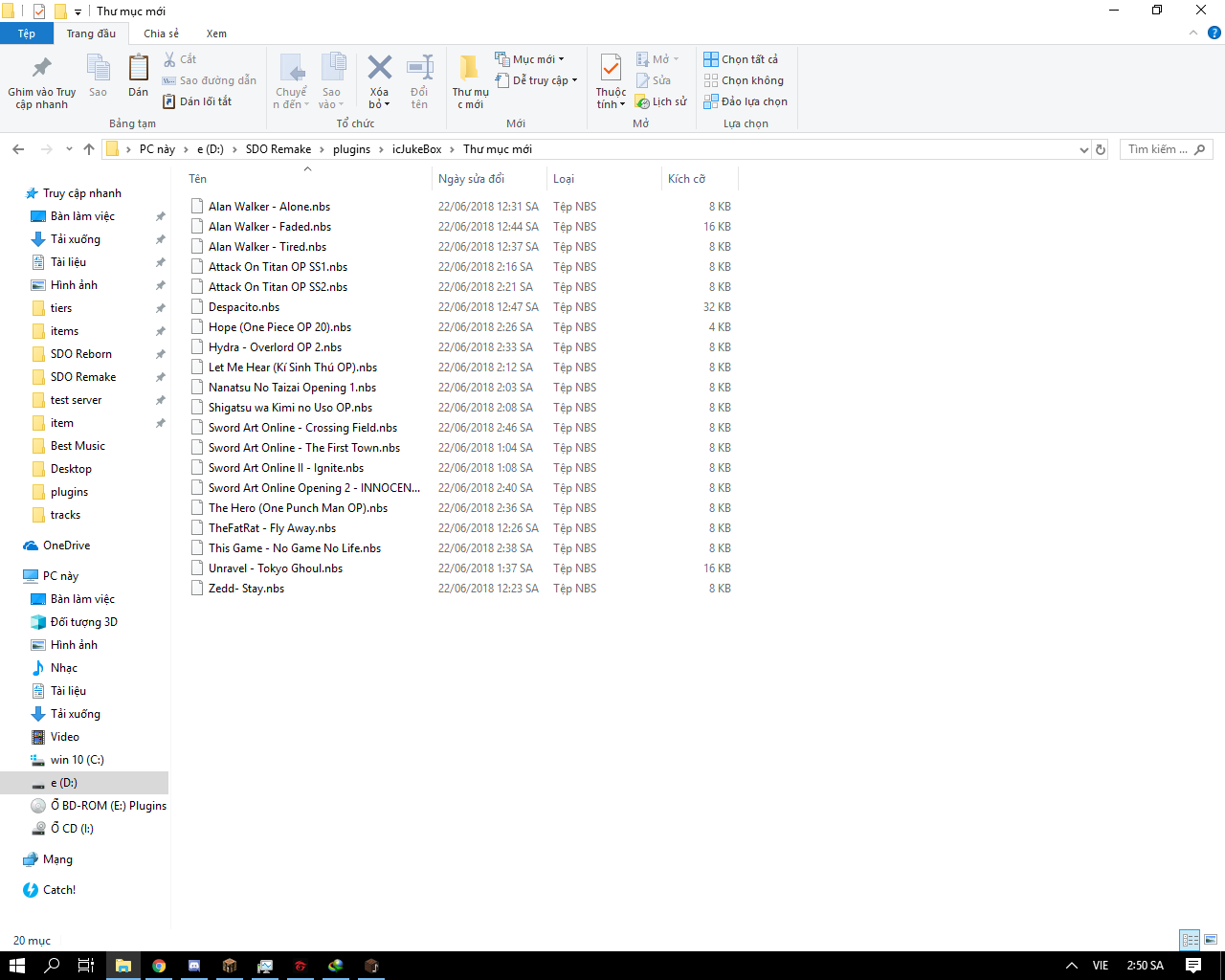Select Đối tượng 3D in navigation pane
The width and height of the screenshot is (1225, 980).
[x=84, y=622]
